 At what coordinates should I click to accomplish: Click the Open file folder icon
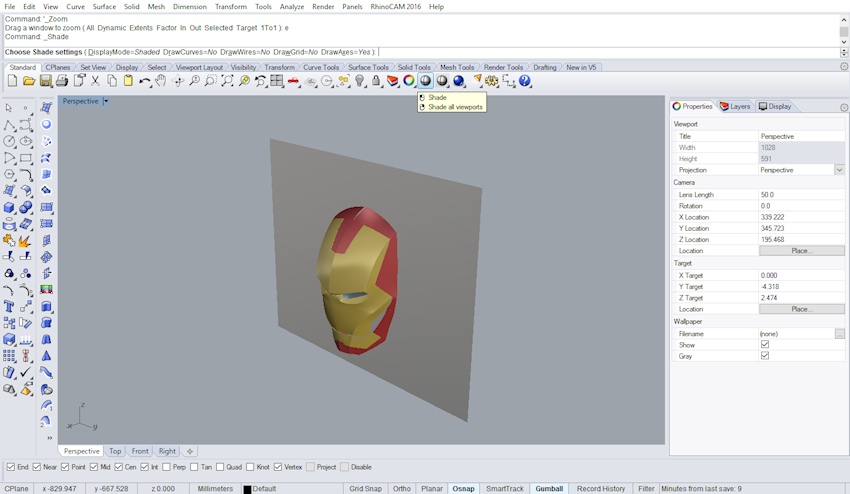point(29,81)
